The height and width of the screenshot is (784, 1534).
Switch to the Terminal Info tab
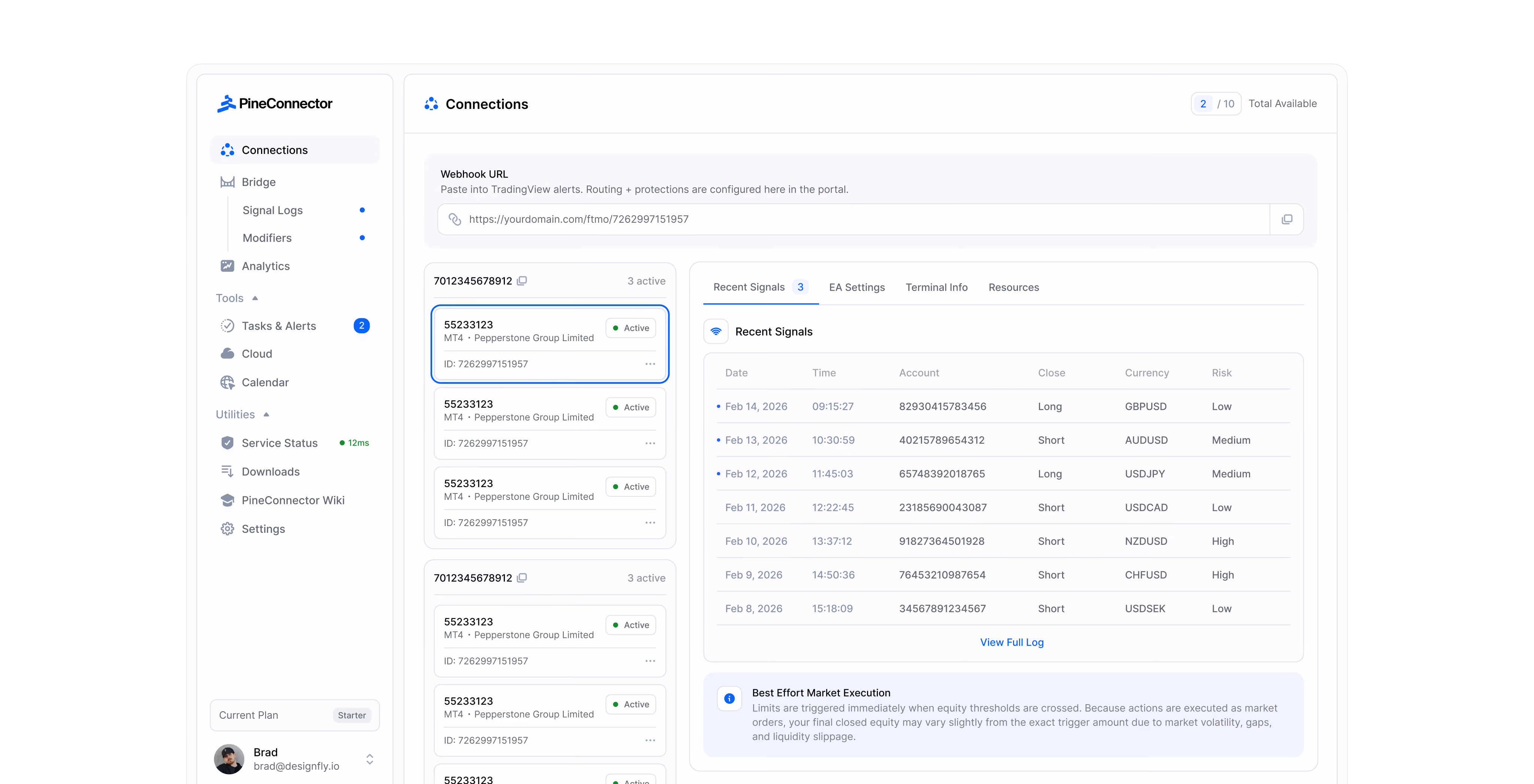pos(936,287)
